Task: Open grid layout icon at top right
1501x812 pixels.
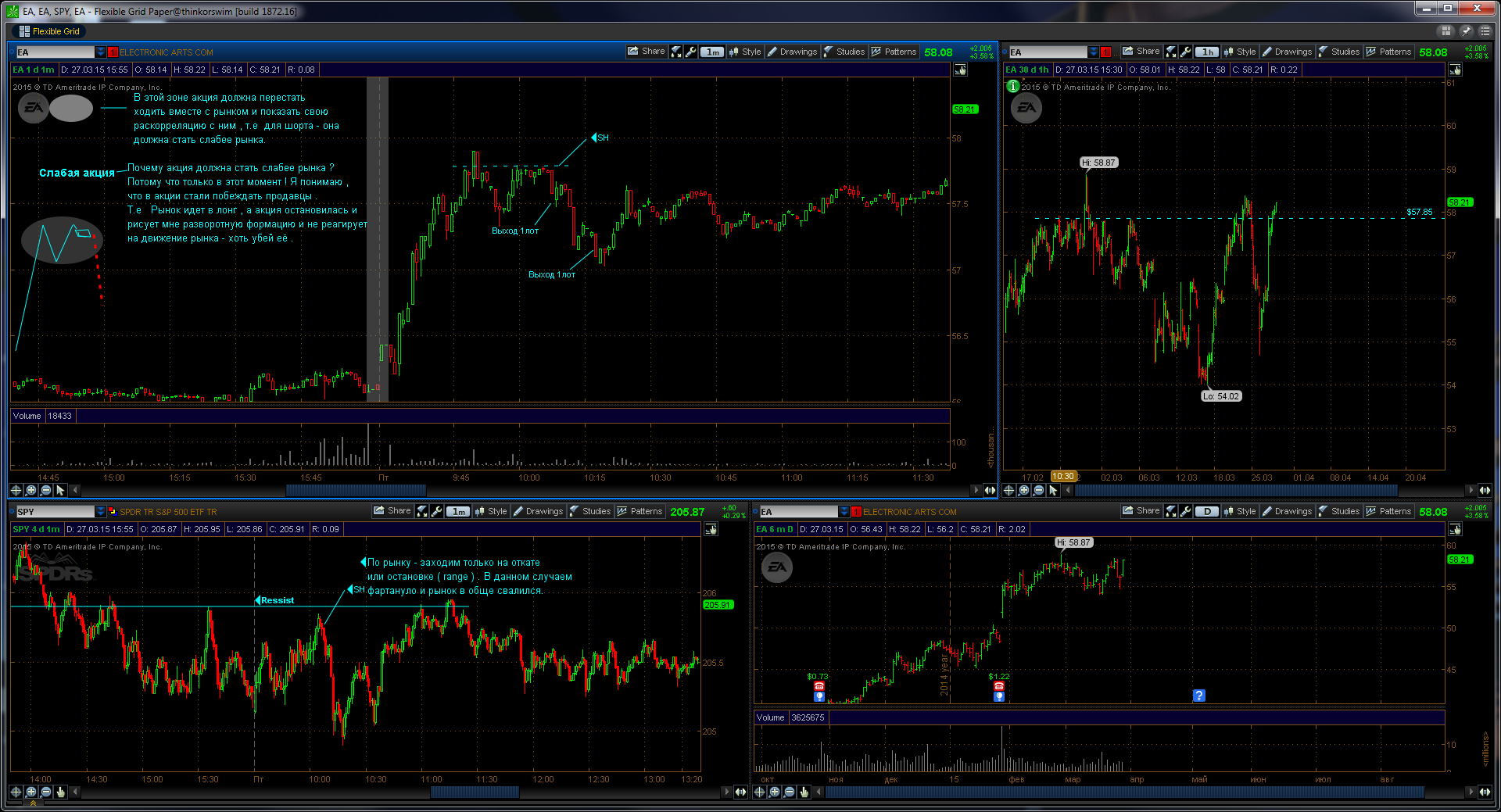Action: pyautogui.click(x=1445, y=30)
